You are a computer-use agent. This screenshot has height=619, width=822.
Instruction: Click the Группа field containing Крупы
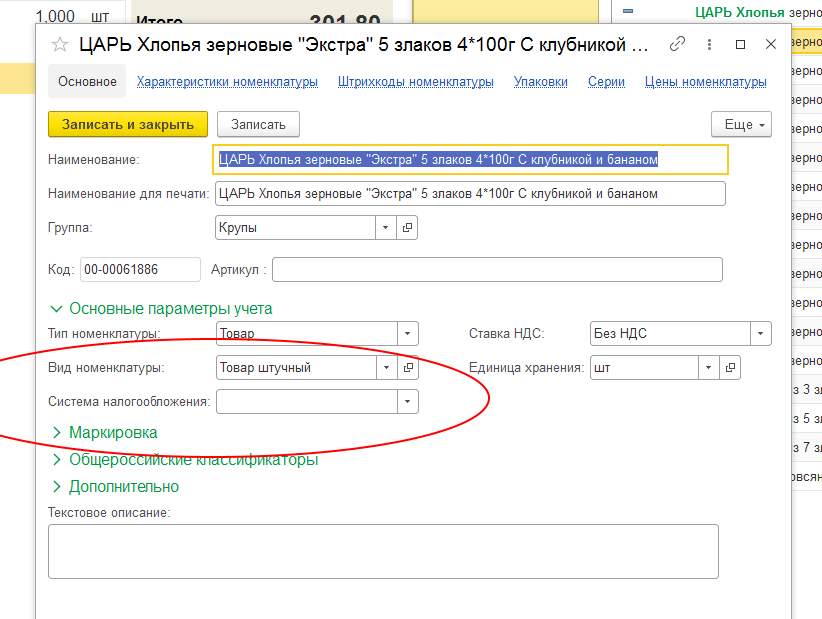[x=296, y=228]
